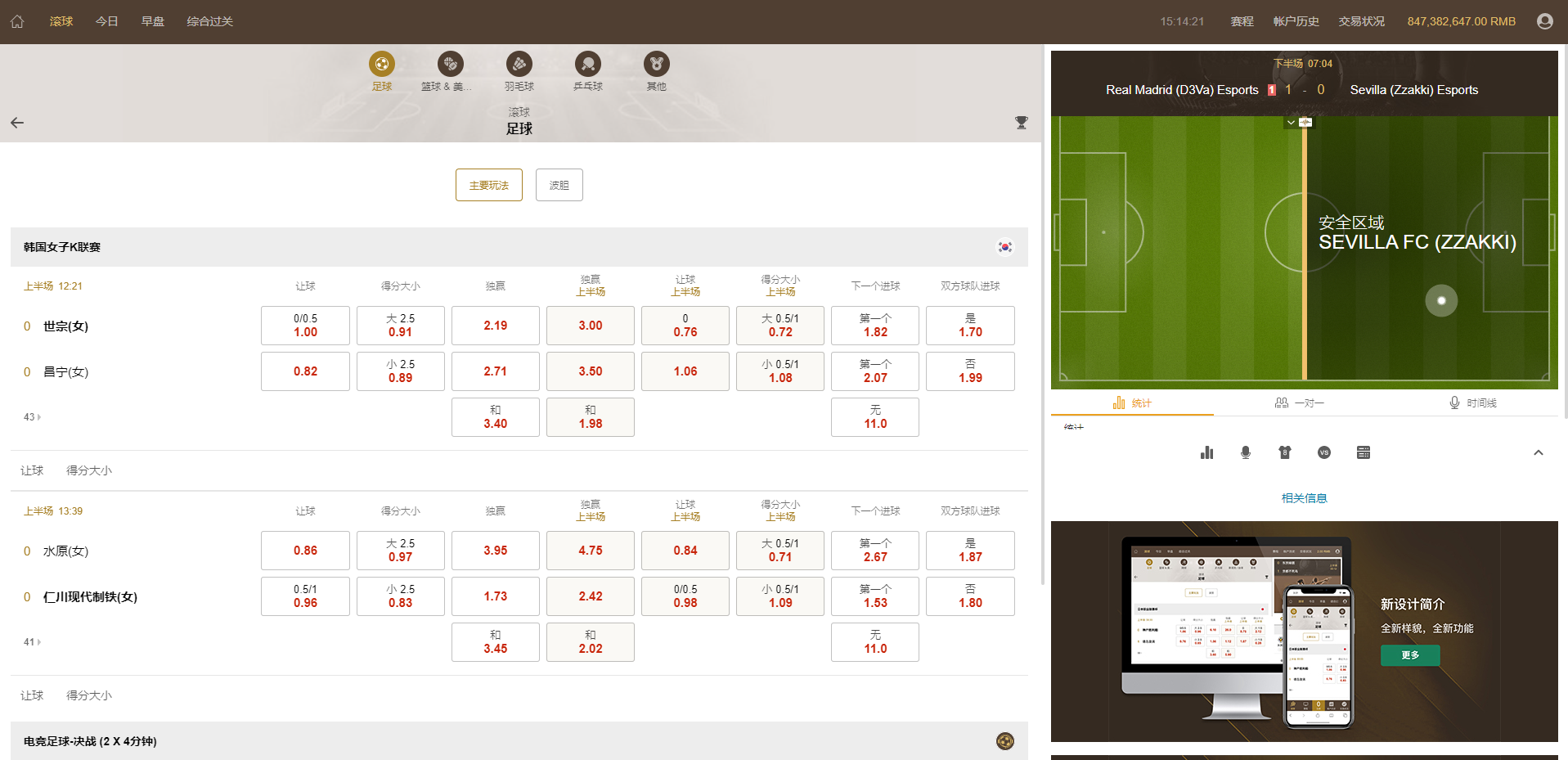This screenshot has height=760, width=1568.
Task: Open the home icon in top bar
Action: coord(17,22)
